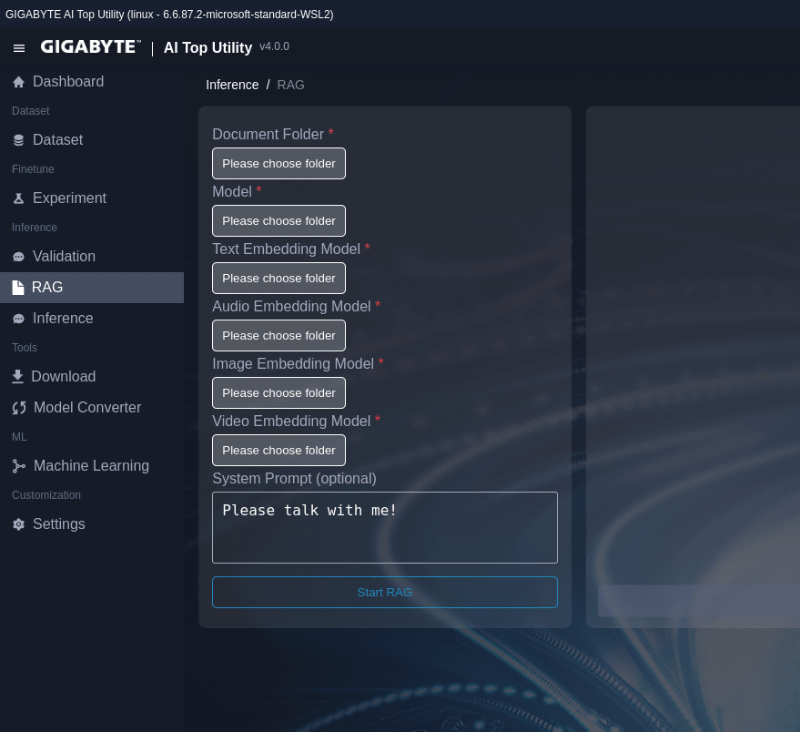Choose folder for Video Embedding Model
The height and width of the screenshot is (732, 800).
point(279,450)
